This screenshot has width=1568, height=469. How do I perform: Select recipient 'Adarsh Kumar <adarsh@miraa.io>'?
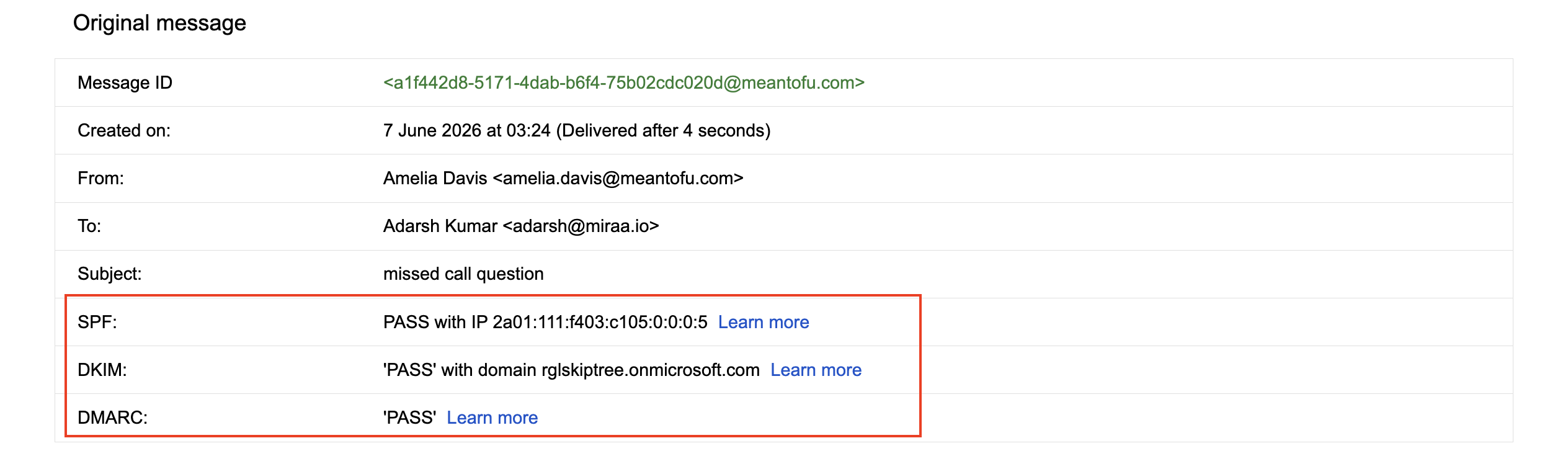coord(521,226)
